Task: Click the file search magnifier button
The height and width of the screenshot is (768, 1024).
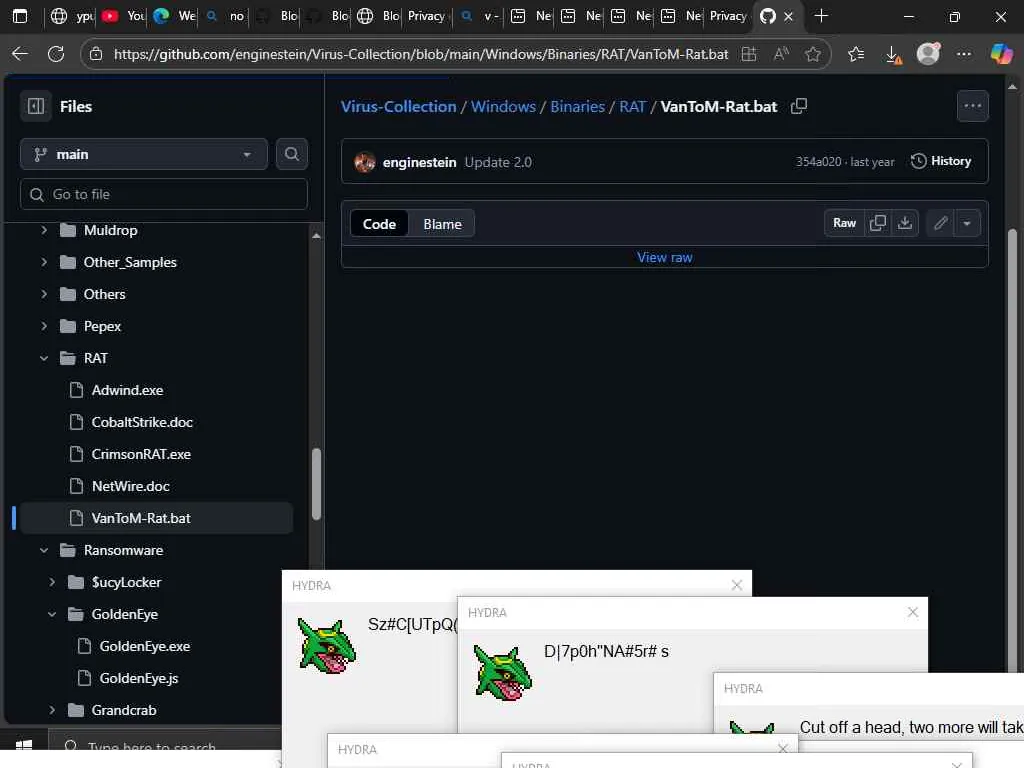Action: 291,154
